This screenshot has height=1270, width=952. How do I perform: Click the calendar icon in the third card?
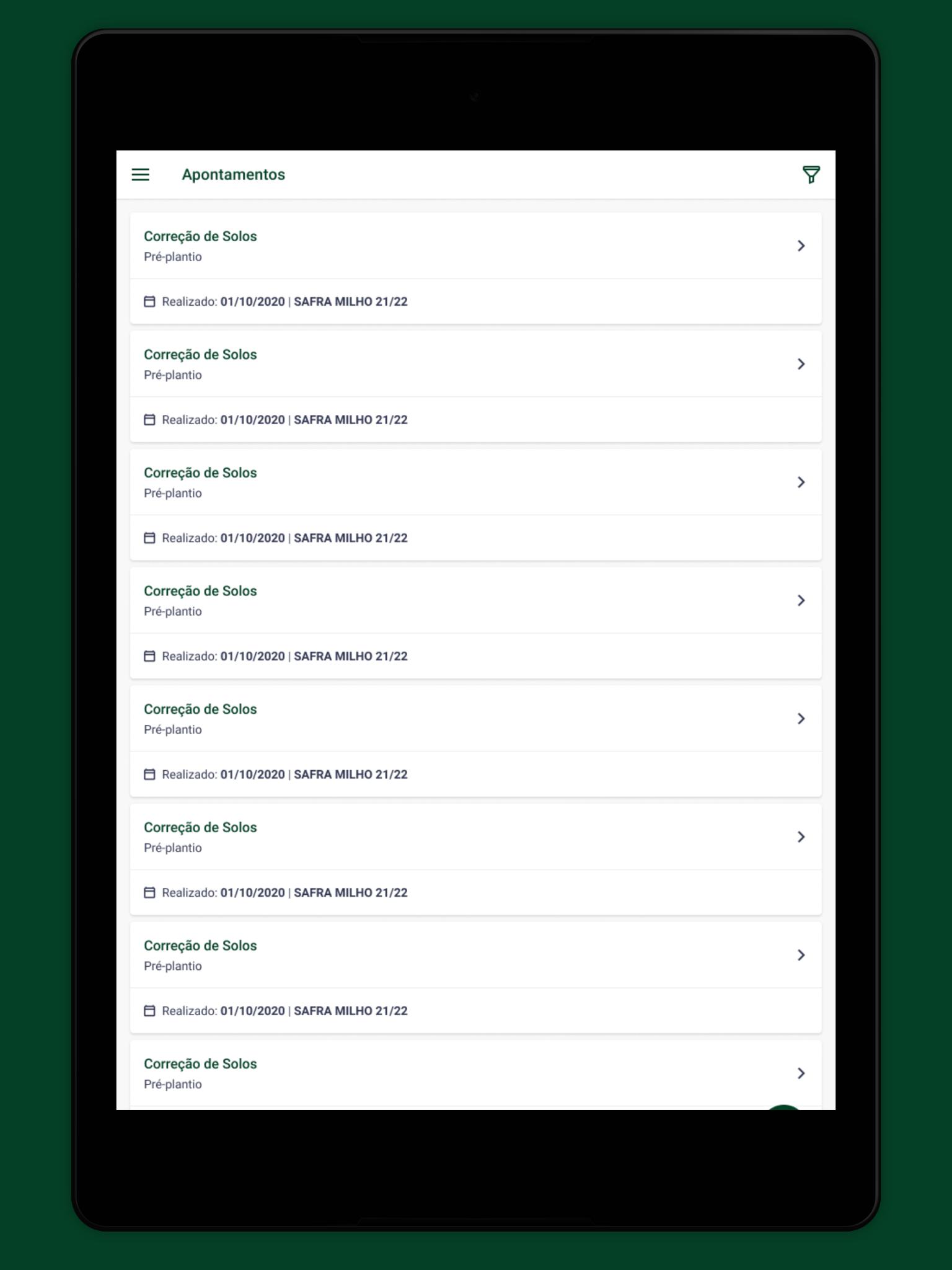(149, 538)
